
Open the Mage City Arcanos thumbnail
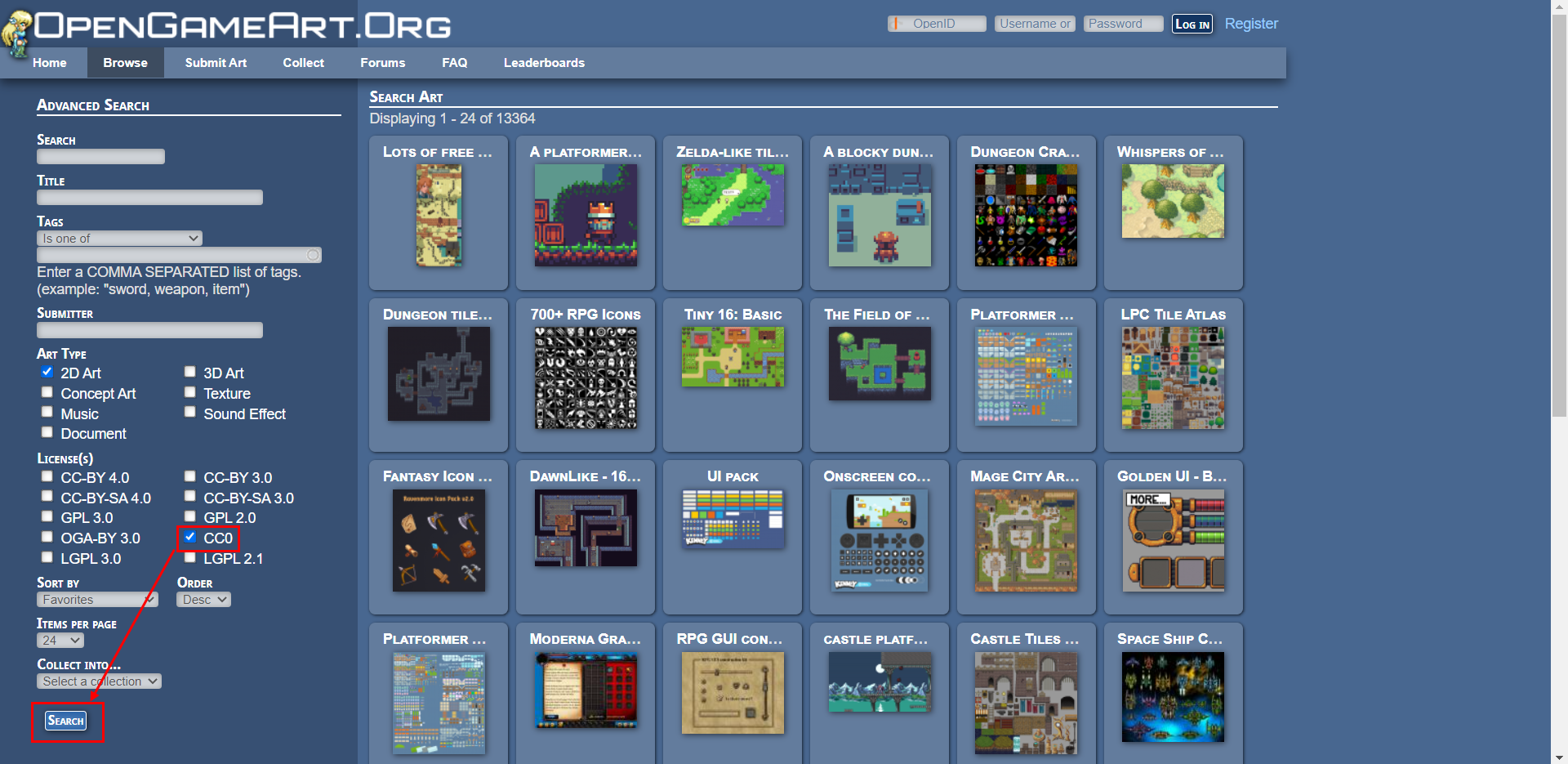tap(1026, 540)
